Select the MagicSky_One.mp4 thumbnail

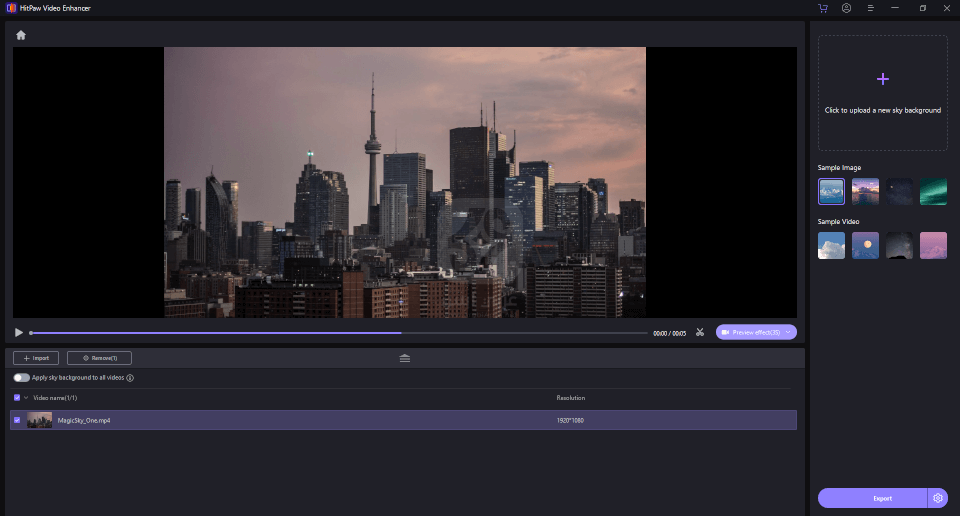[x=39, y=420]
